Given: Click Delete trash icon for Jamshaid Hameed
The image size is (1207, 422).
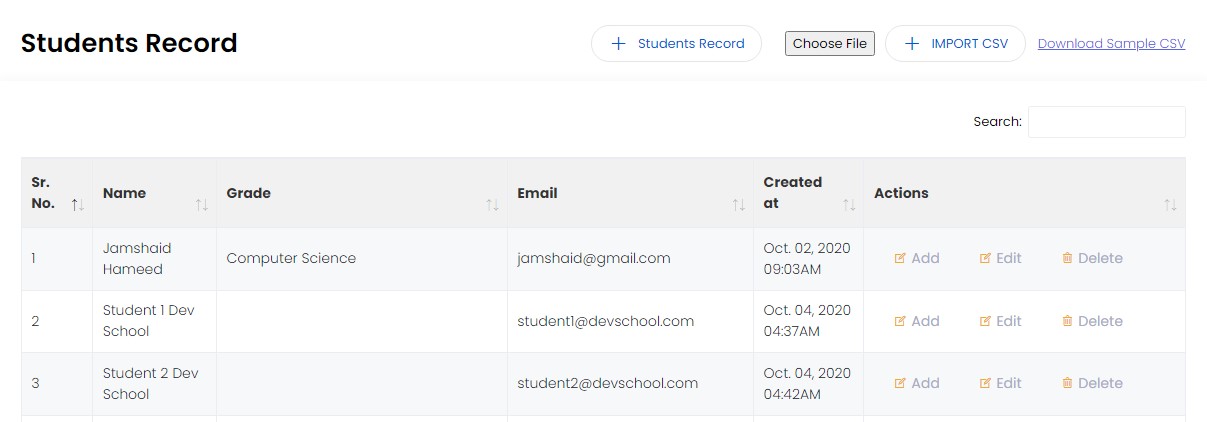Looking at the screenshot, I should [1067, 258].
